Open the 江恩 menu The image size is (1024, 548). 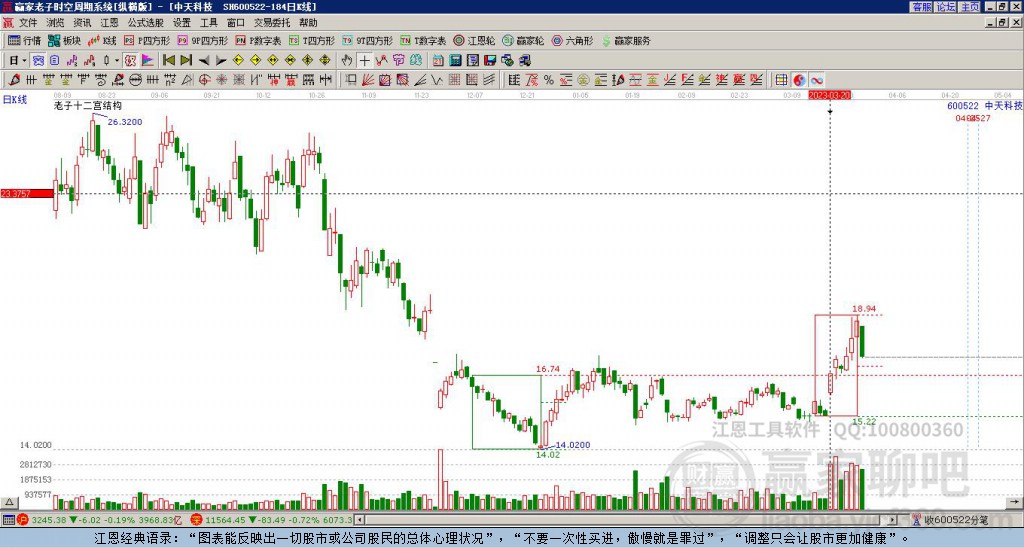point(109,23)
